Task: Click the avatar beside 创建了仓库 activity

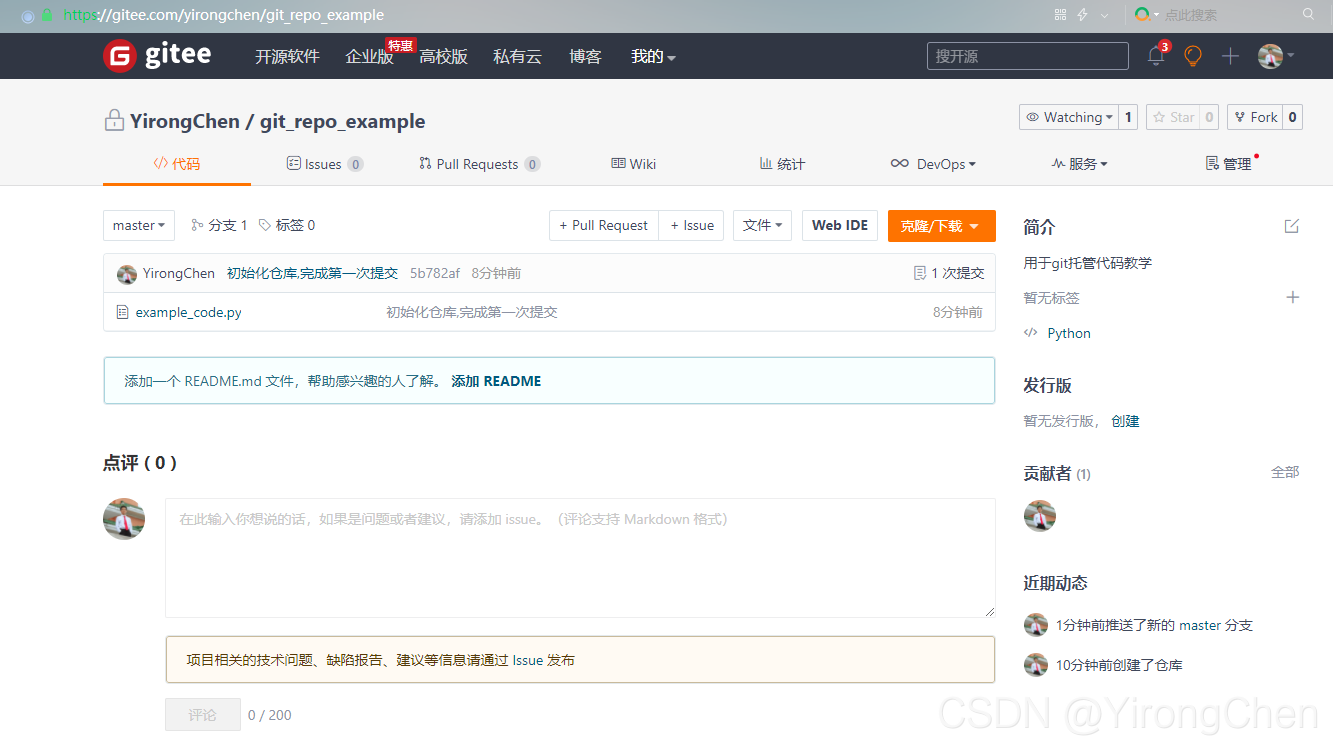Action: (x=1036, y=665)
